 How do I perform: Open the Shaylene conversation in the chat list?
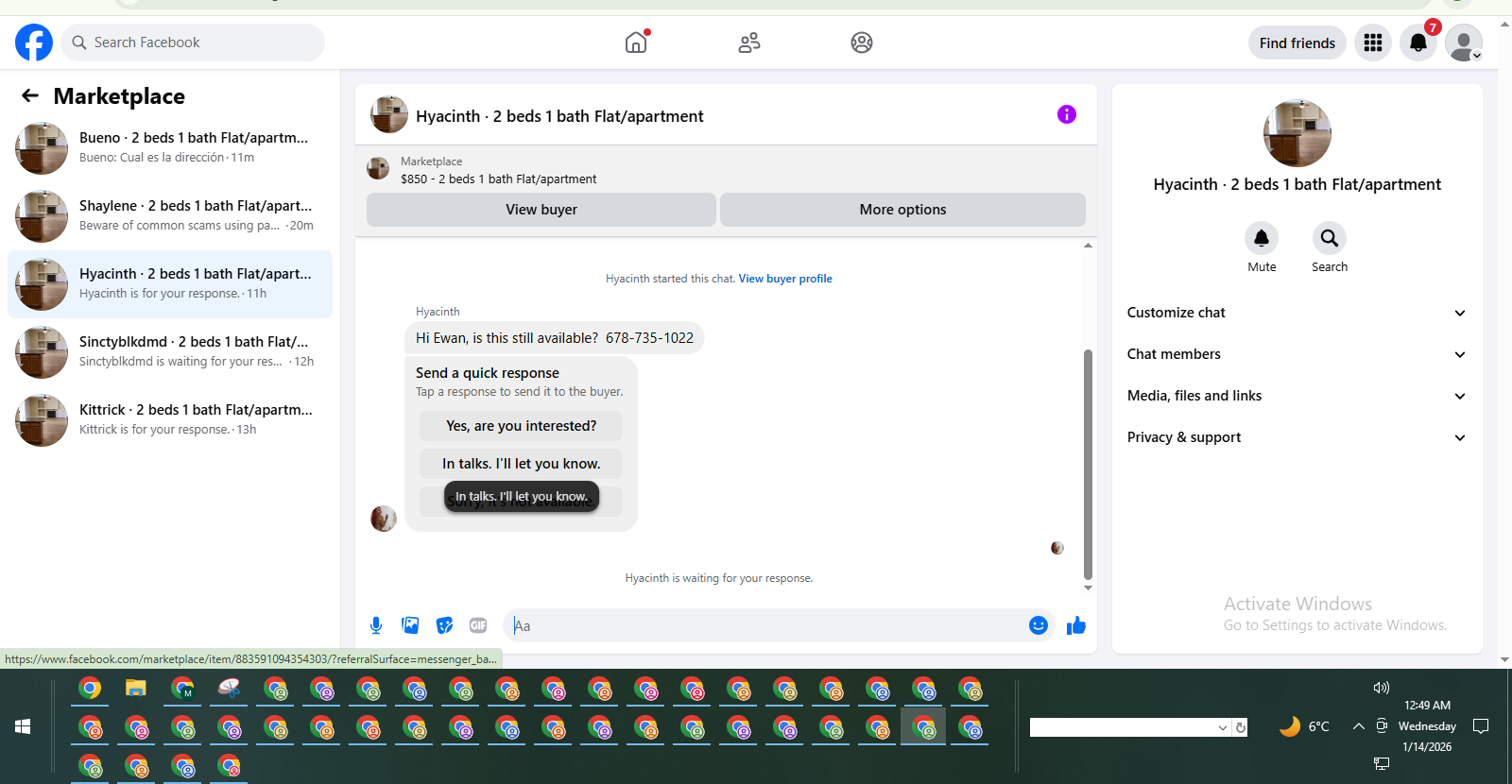(x=170, y=216)
